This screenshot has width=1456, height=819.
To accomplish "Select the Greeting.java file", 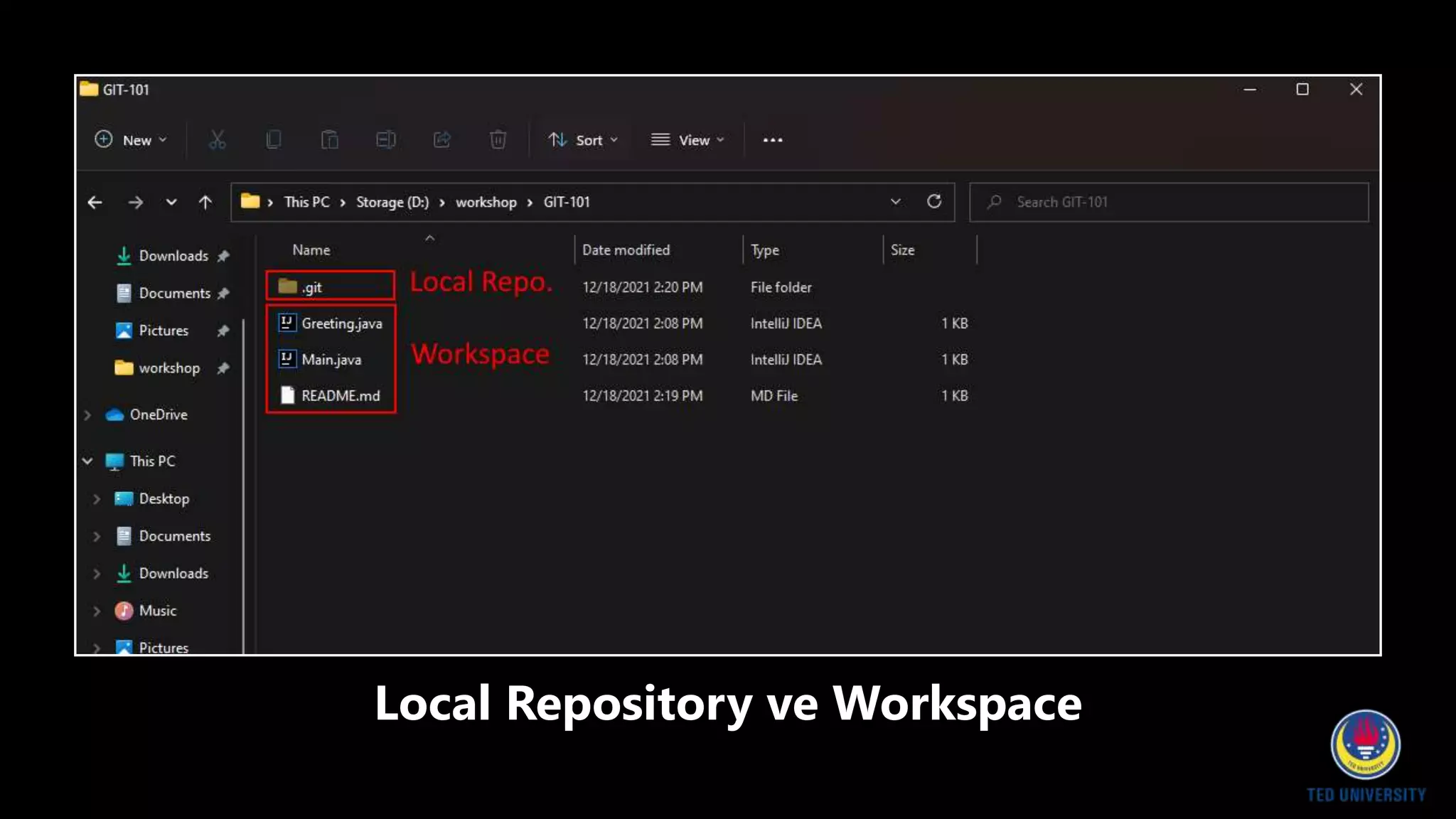I will pyautogui.click(x=331, y=323).
